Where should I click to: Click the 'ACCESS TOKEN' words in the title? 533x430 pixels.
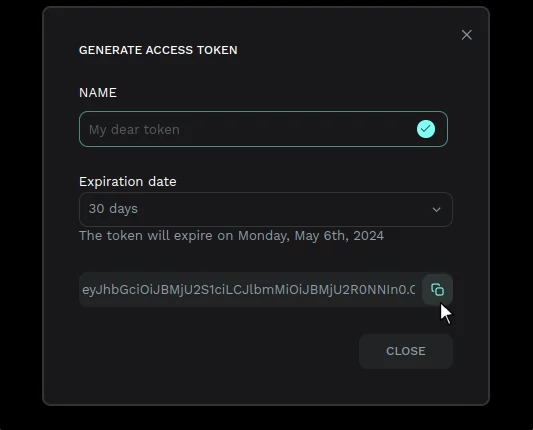pos(191,50)
